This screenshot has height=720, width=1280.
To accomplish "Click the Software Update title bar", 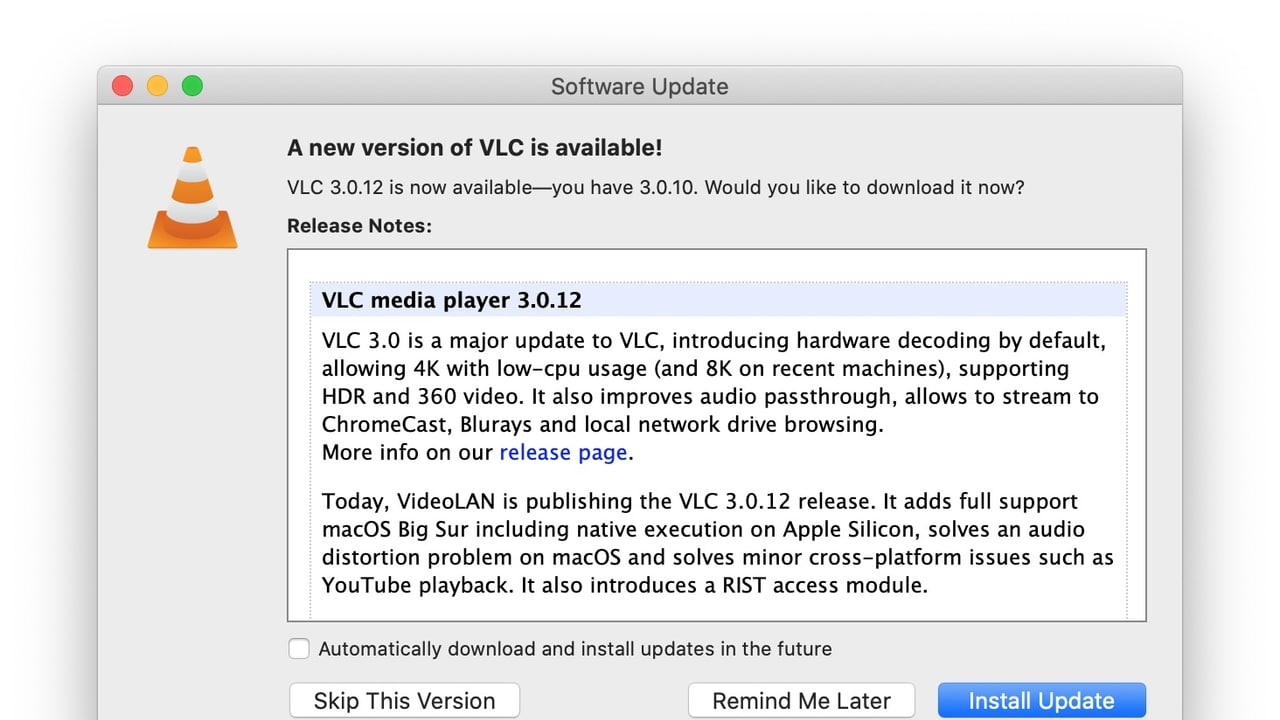I will (639, 86).
